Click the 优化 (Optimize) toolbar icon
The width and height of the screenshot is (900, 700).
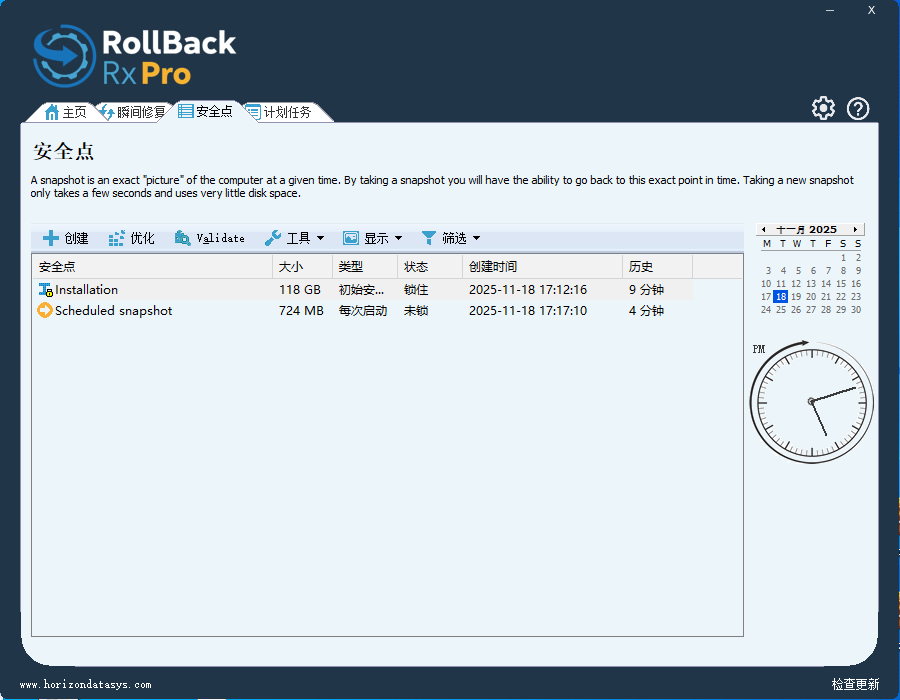[130, 237]
